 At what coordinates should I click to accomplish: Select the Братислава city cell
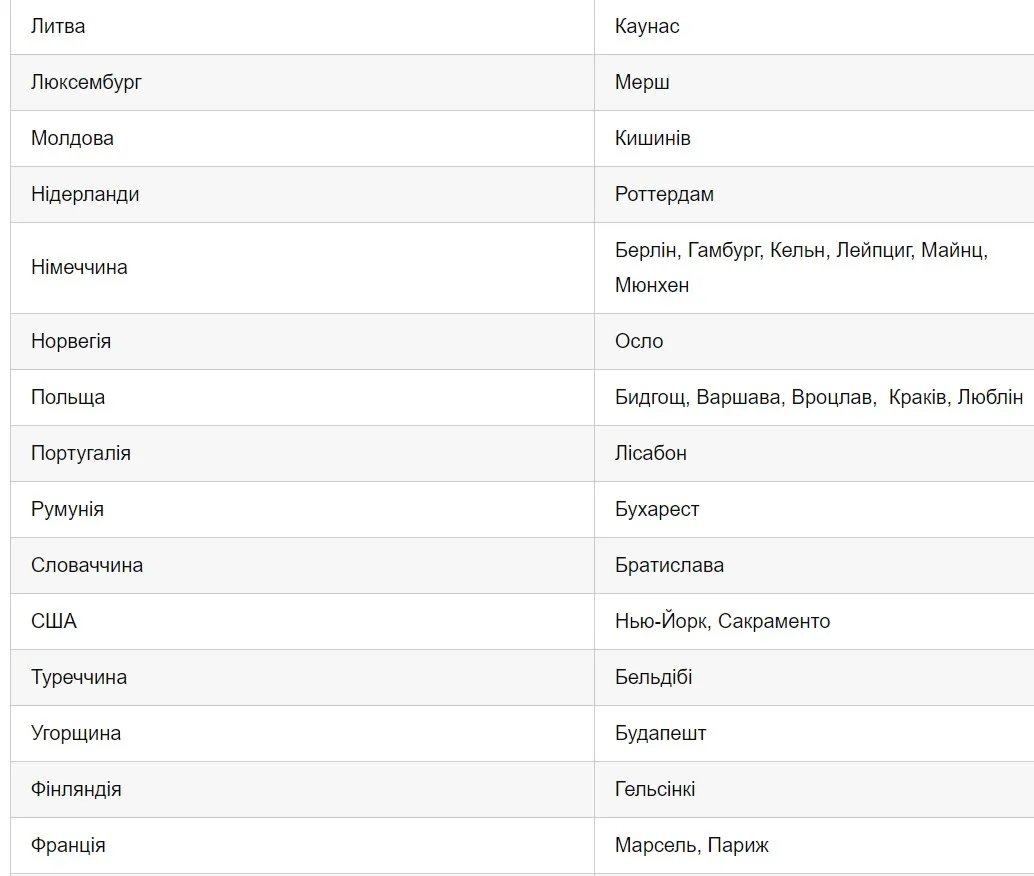[669, 566]
